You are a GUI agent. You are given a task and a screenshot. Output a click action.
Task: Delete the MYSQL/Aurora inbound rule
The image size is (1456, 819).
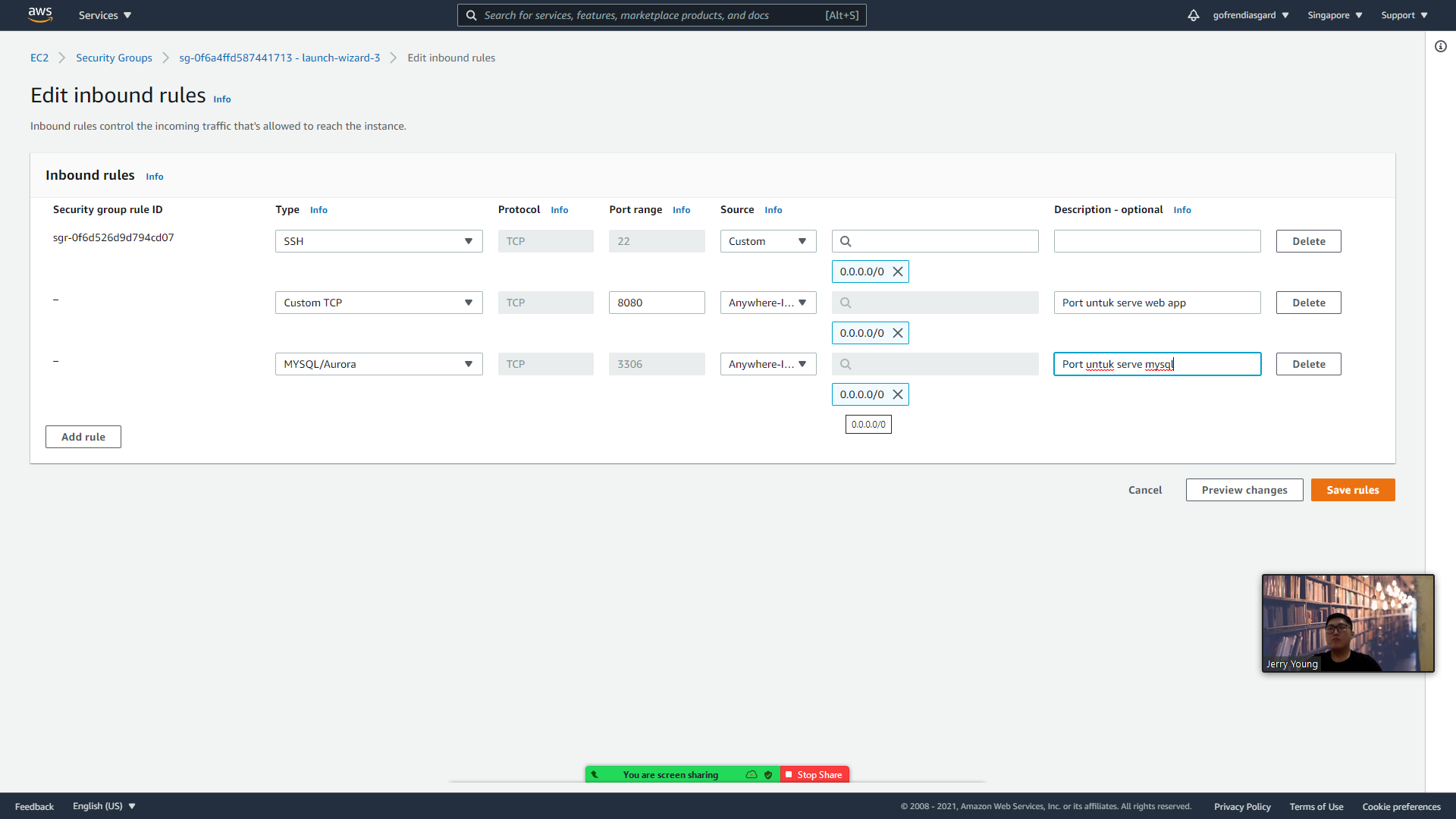(x=1308, y=364)
